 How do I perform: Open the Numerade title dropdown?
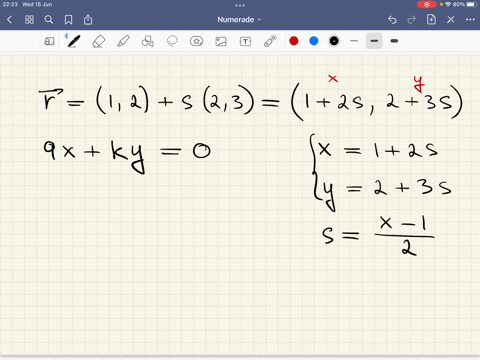click(239, 20)
